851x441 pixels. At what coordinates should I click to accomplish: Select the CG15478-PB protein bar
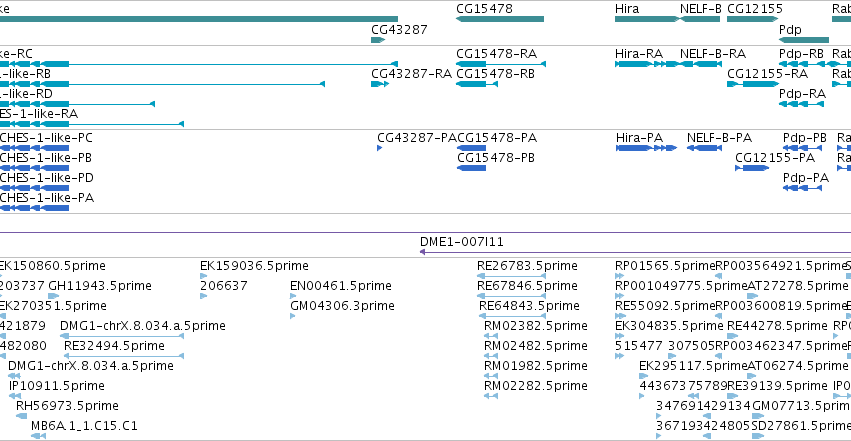pos(471,168)
